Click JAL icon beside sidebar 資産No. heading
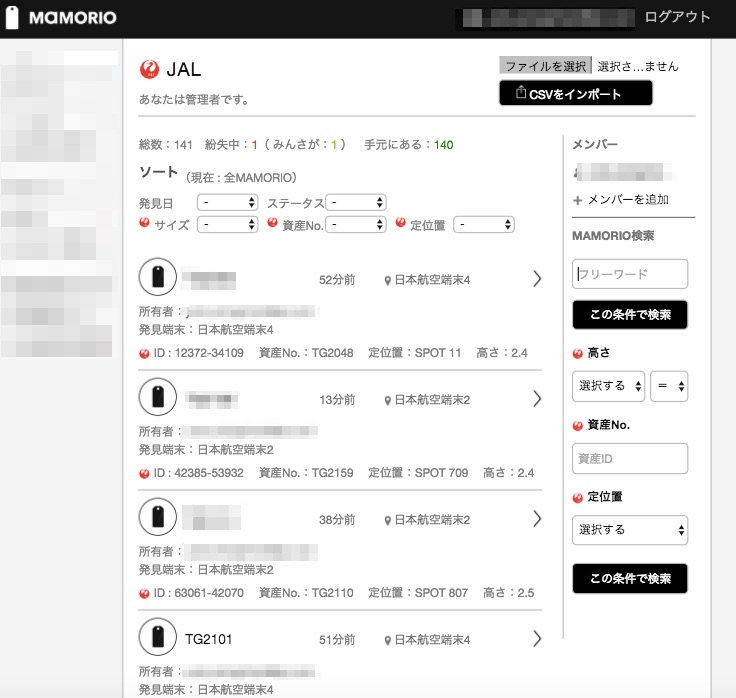The width and height of the screenshot is (736, 698). 578,426
